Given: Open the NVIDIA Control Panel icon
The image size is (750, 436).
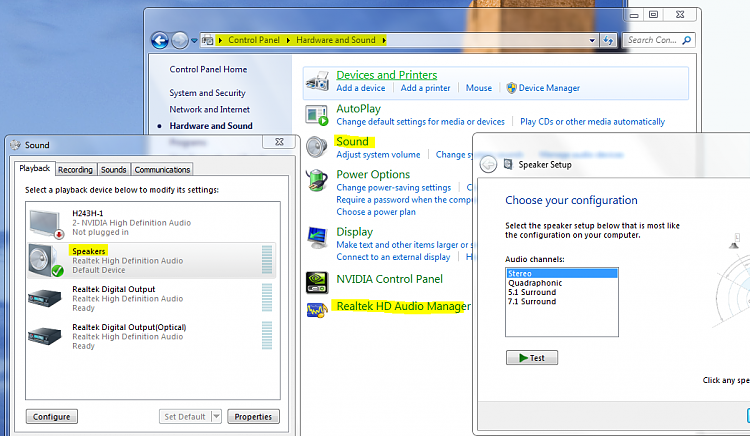Looking at the screenshot, I should 317,282.
